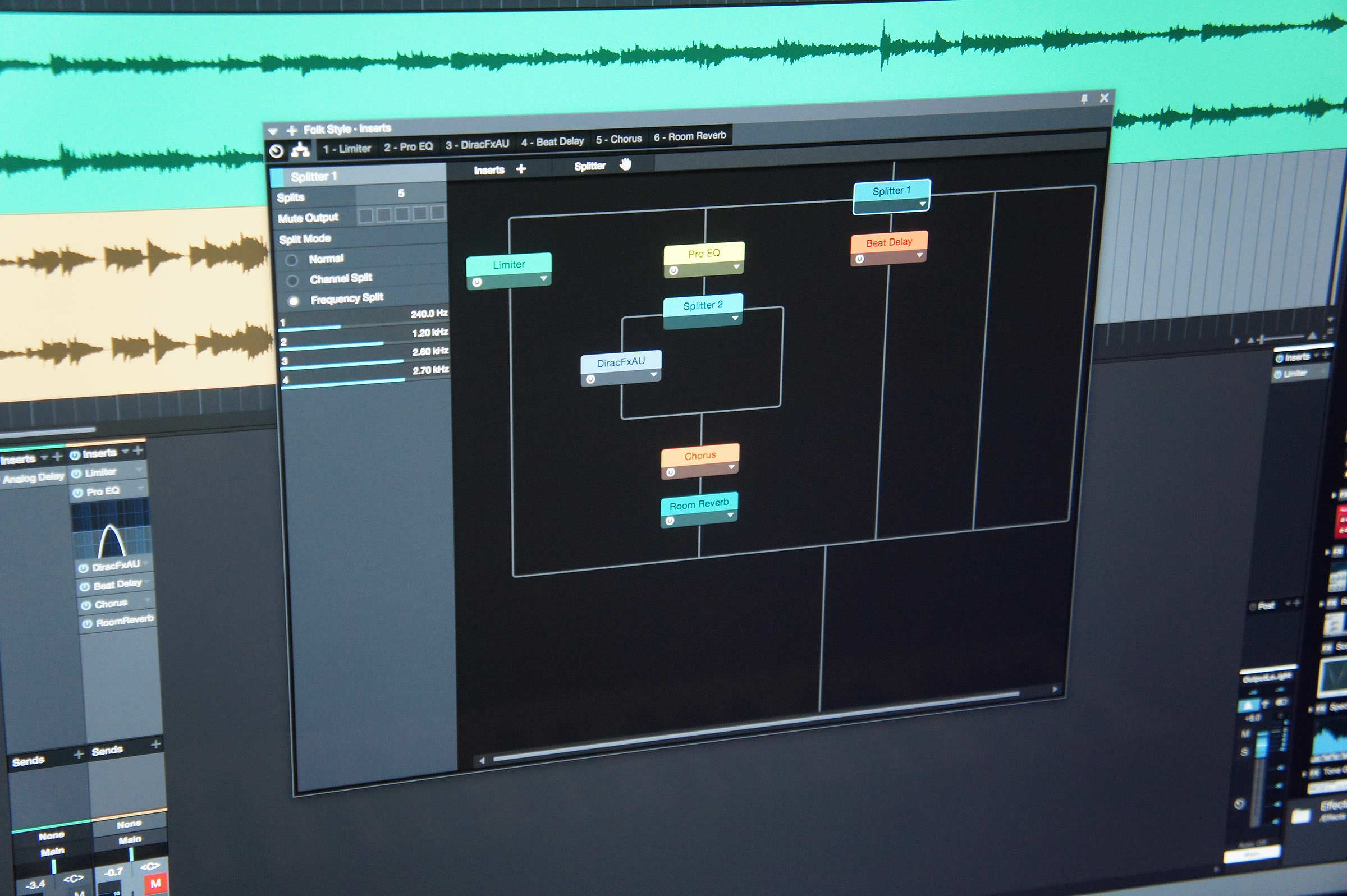The image size is (1347, 896).
Task: Add insert with mixer Inserts plus icon
Action: (138, 451)
